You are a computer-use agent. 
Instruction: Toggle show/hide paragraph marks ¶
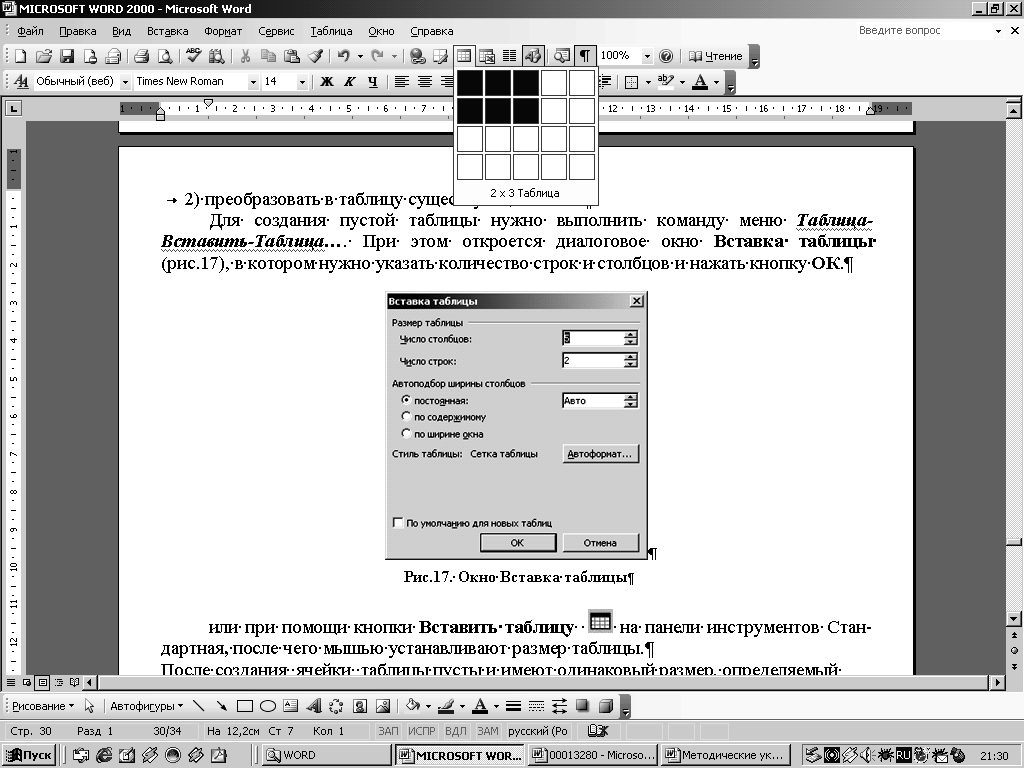585,56
